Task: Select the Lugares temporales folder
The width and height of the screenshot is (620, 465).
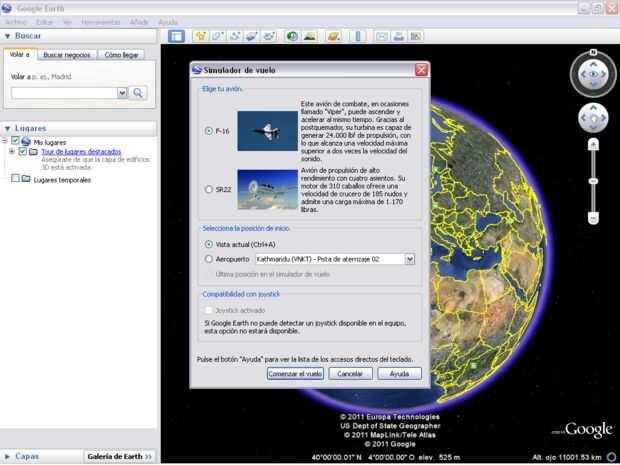Action: pyautogui.click(x=62, y=180)
